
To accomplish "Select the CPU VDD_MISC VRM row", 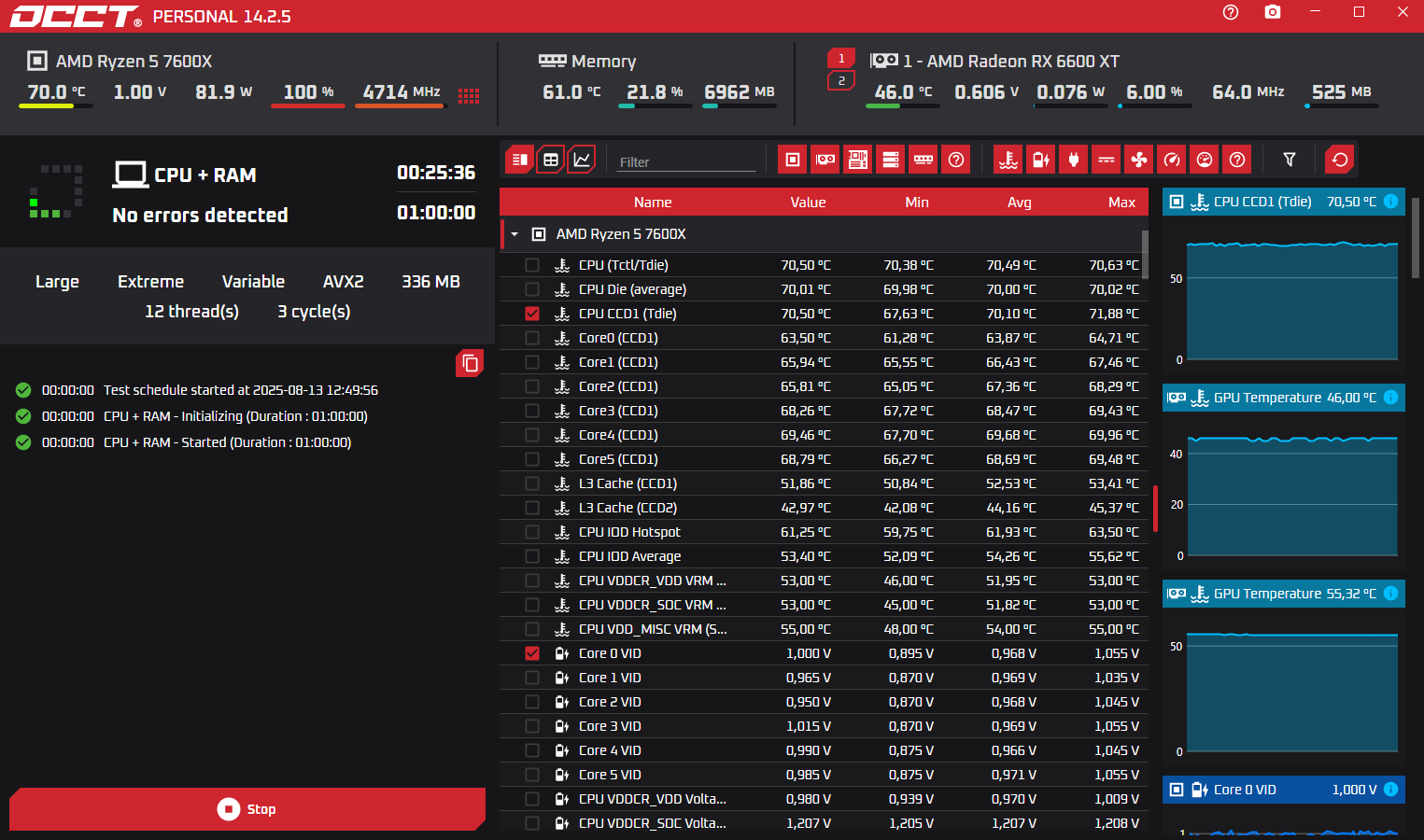I will click(x=825, y=629).
